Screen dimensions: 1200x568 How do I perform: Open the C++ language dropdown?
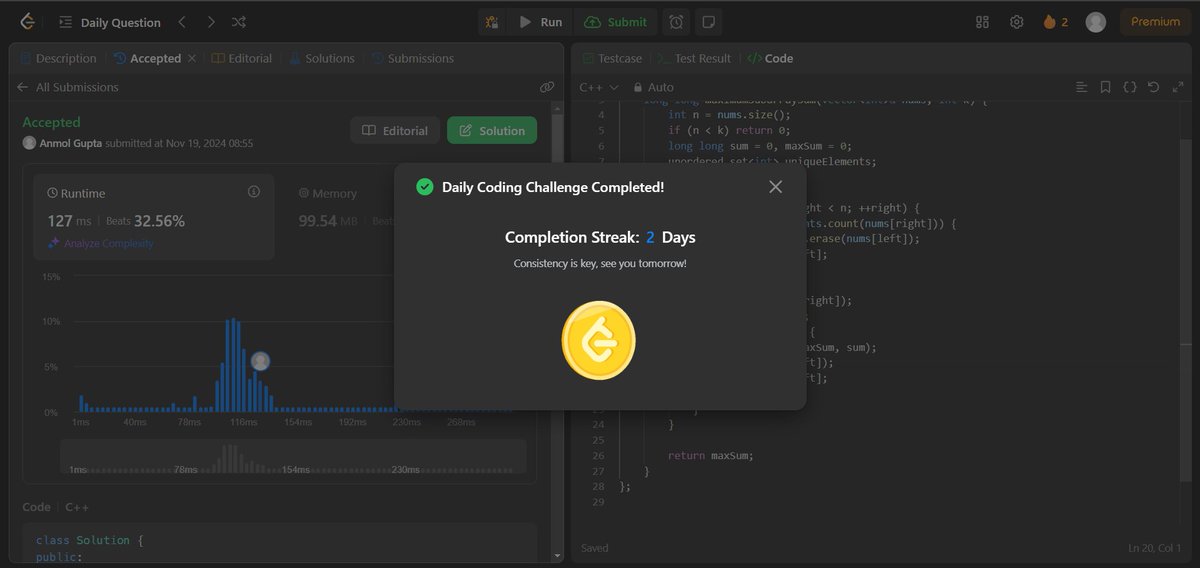tap(599, 87)
